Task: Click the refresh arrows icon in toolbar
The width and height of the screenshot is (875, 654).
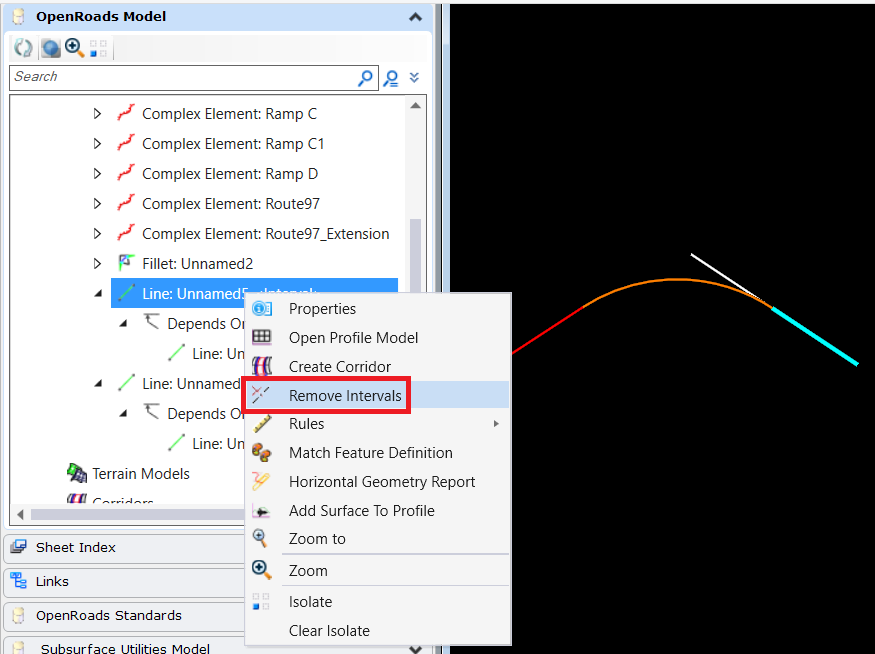Action: coord(23,48)
